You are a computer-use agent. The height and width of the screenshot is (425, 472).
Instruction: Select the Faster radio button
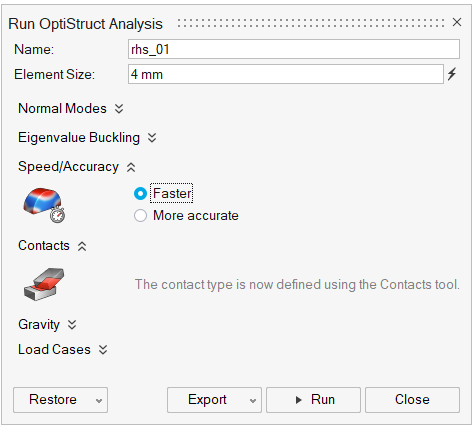click(x=140, y=193)
